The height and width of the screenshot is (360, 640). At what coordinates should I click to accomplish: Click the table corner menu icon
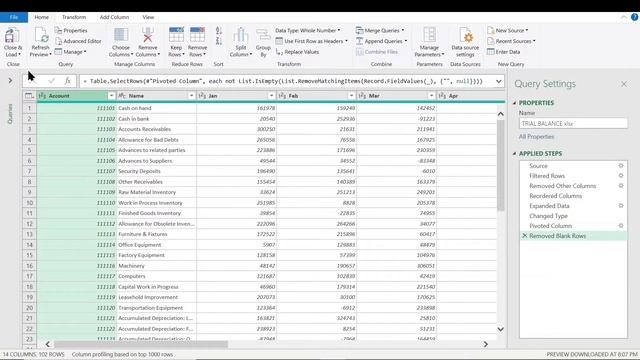(x=29, y=96)
